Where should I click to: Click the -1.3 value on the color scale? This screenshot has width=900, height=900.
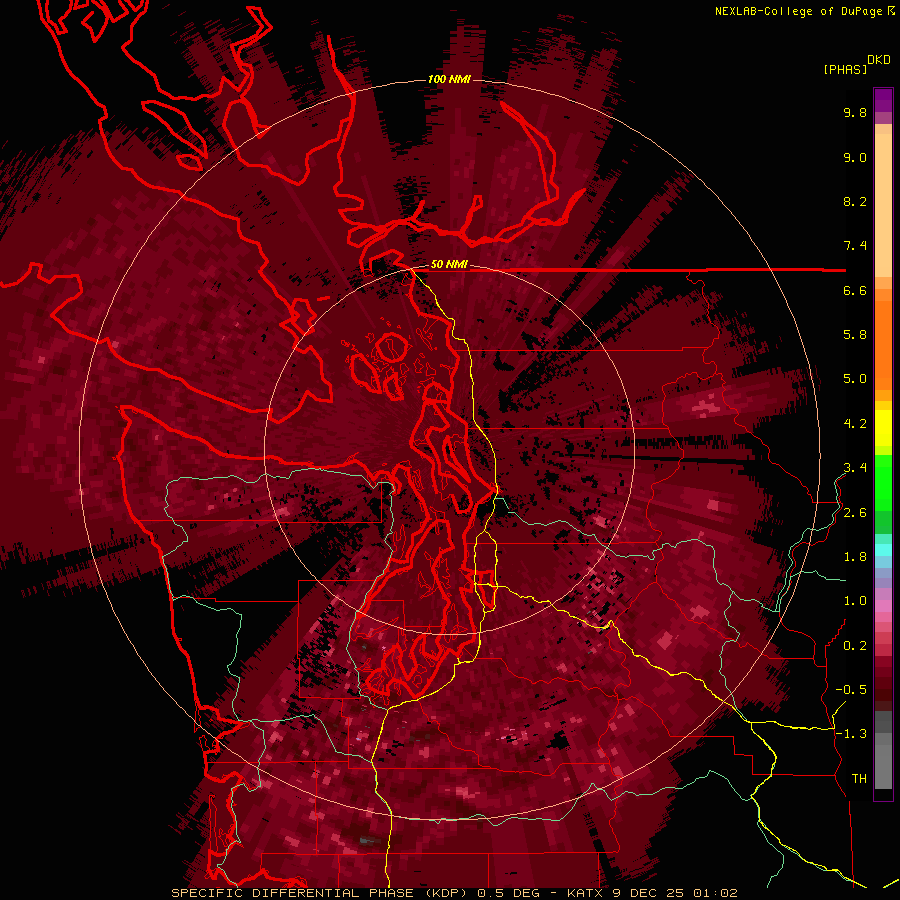(851, 734)
